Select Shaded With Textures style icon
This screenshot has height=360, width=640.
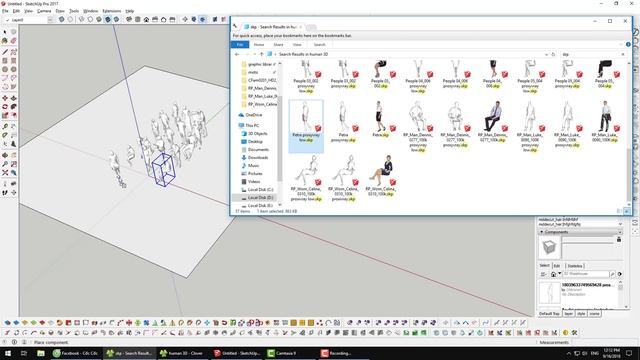108,19
